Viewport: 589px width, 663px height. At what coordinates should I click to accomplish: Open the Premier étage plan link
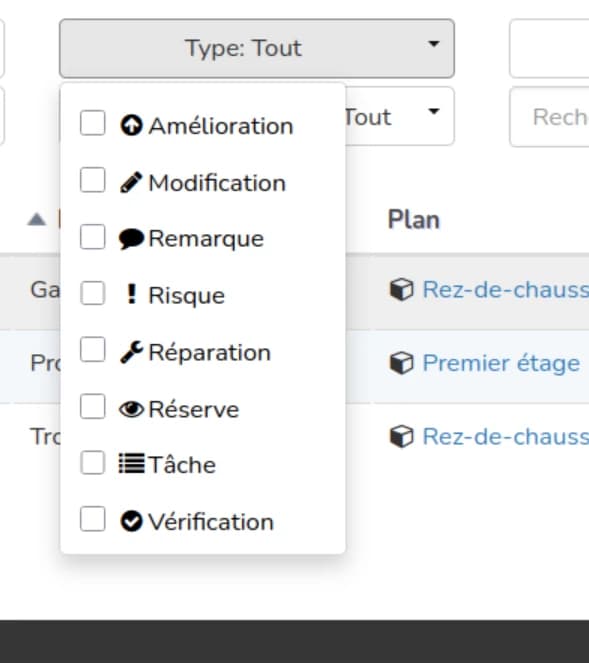(501, 363)
